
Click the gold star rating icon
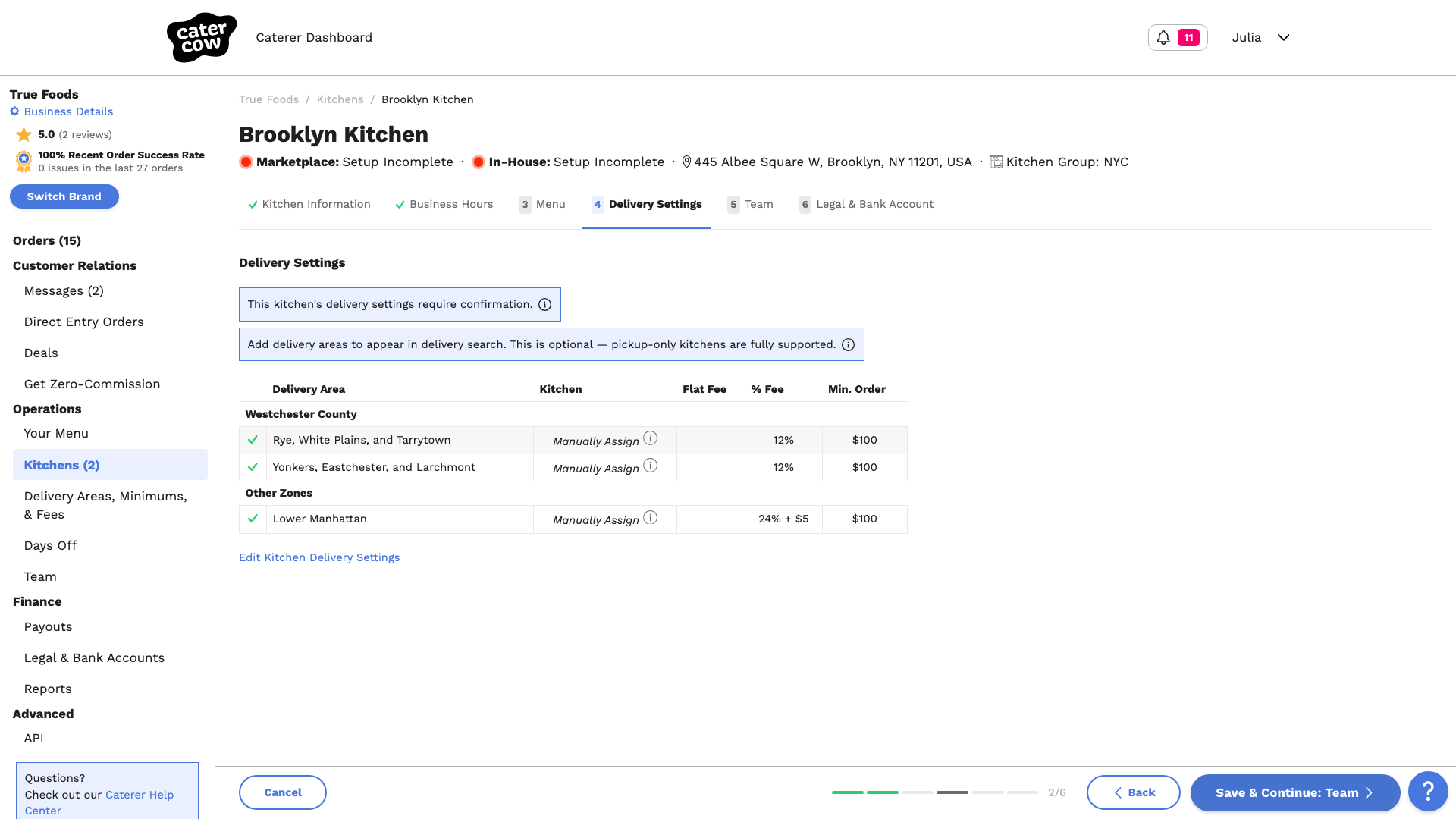(x=24, y=135)
